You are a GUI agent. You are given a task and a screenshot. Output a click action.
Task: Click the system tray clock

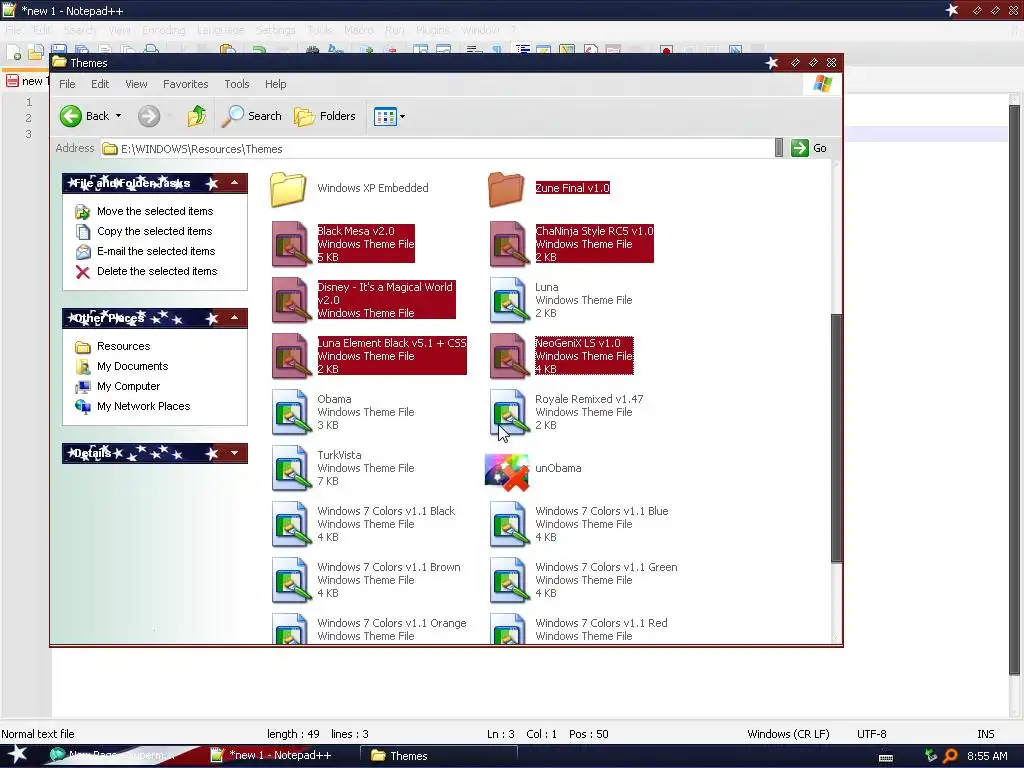[x=987, y=756]
